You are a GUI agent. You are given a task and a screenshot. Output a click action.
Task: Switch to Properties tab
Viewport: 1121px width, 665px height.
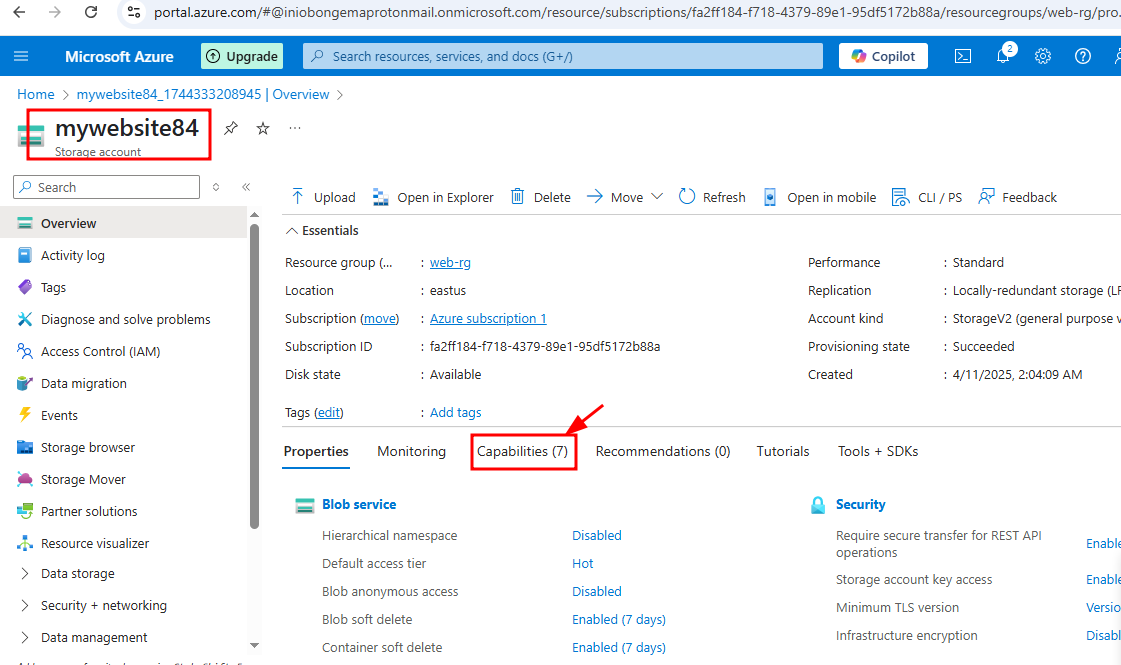(x=316, y=451)
